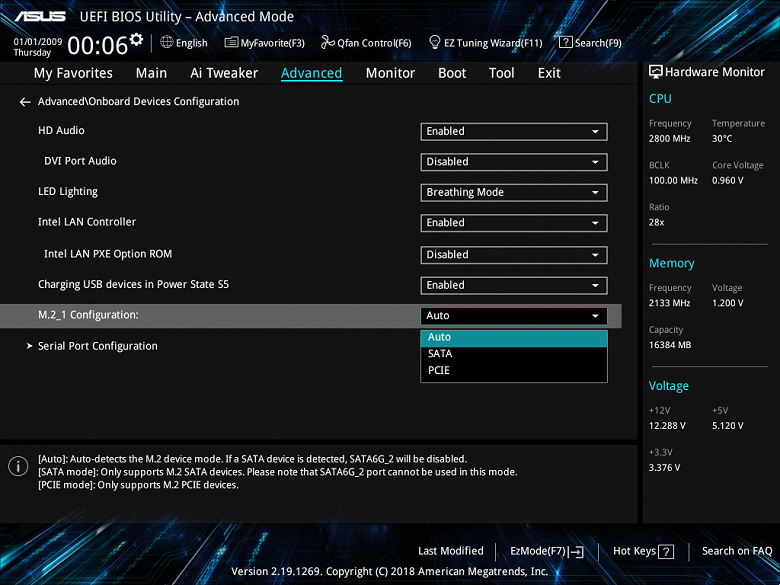
Task: Click the 2800 MHz CPU frequency value
Action: 670,139
